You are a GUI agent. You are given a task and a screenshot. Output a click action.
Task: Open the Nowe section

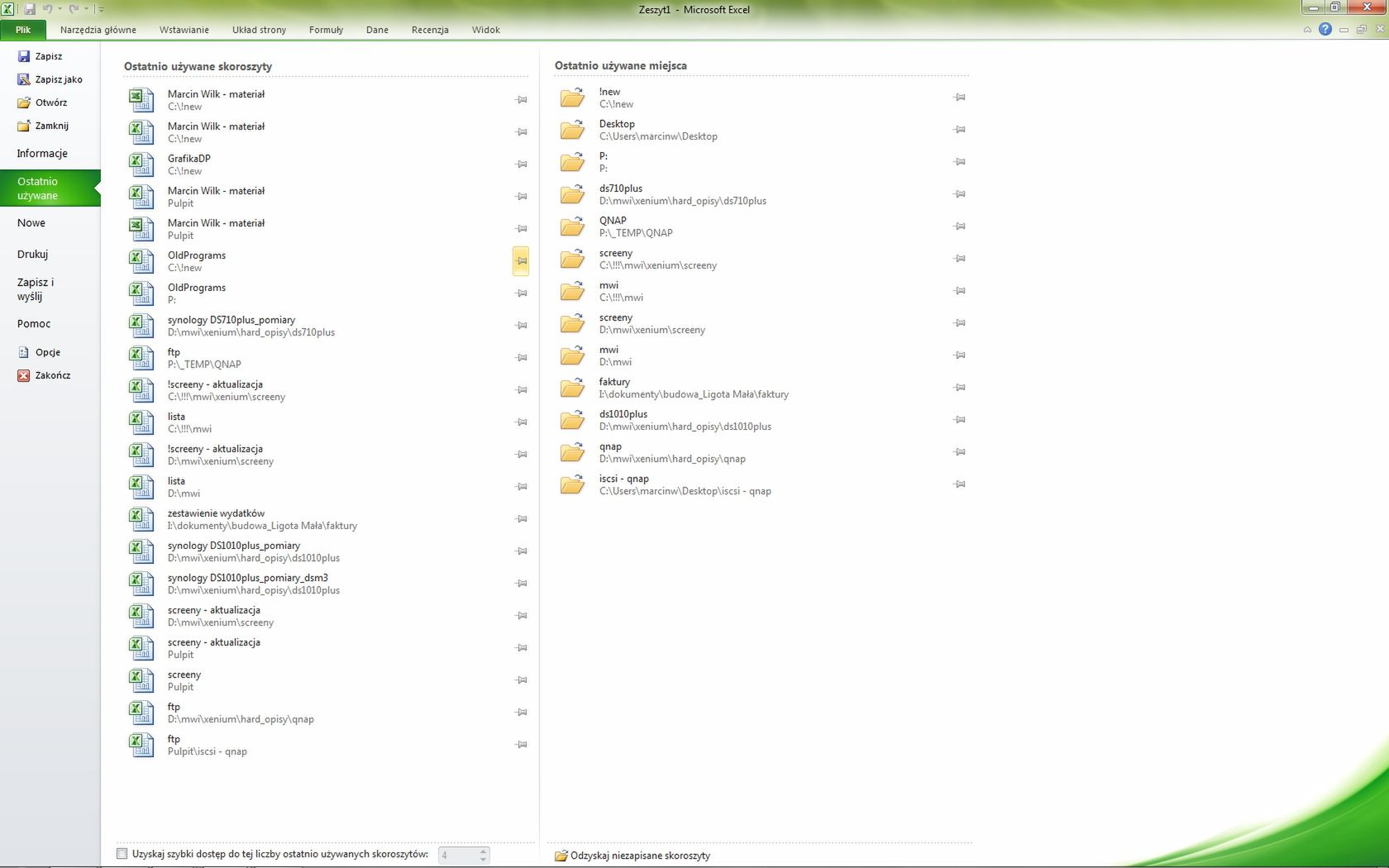31,223
